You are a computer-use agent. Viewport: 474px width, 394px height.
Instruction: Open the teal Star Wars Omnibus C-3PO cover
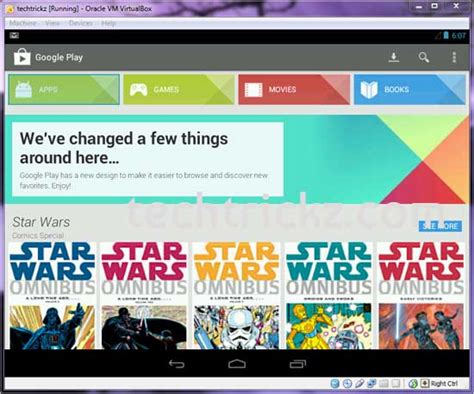click(x=329, y=296)
